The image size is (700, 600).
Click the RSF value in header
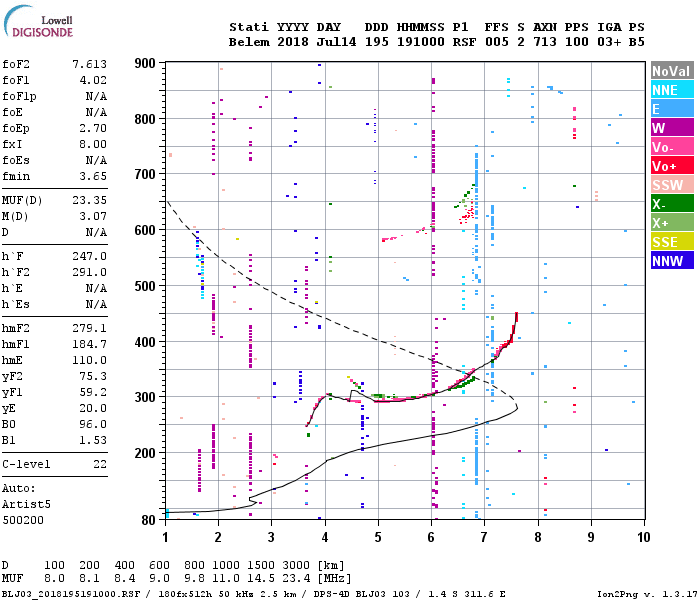click(x=464, y=42)
